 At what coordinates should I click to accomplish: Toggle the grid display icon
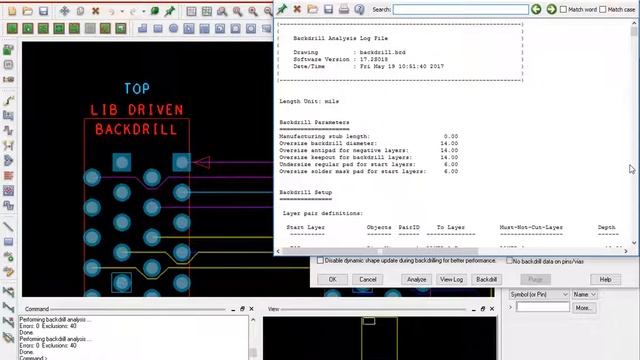pyautogui.click(x=191, y=11)
